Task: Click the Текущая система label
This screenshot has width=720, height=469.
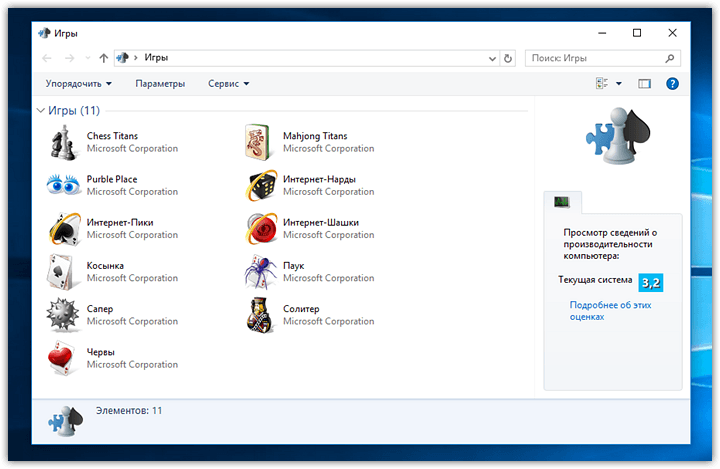Action: 595,280
